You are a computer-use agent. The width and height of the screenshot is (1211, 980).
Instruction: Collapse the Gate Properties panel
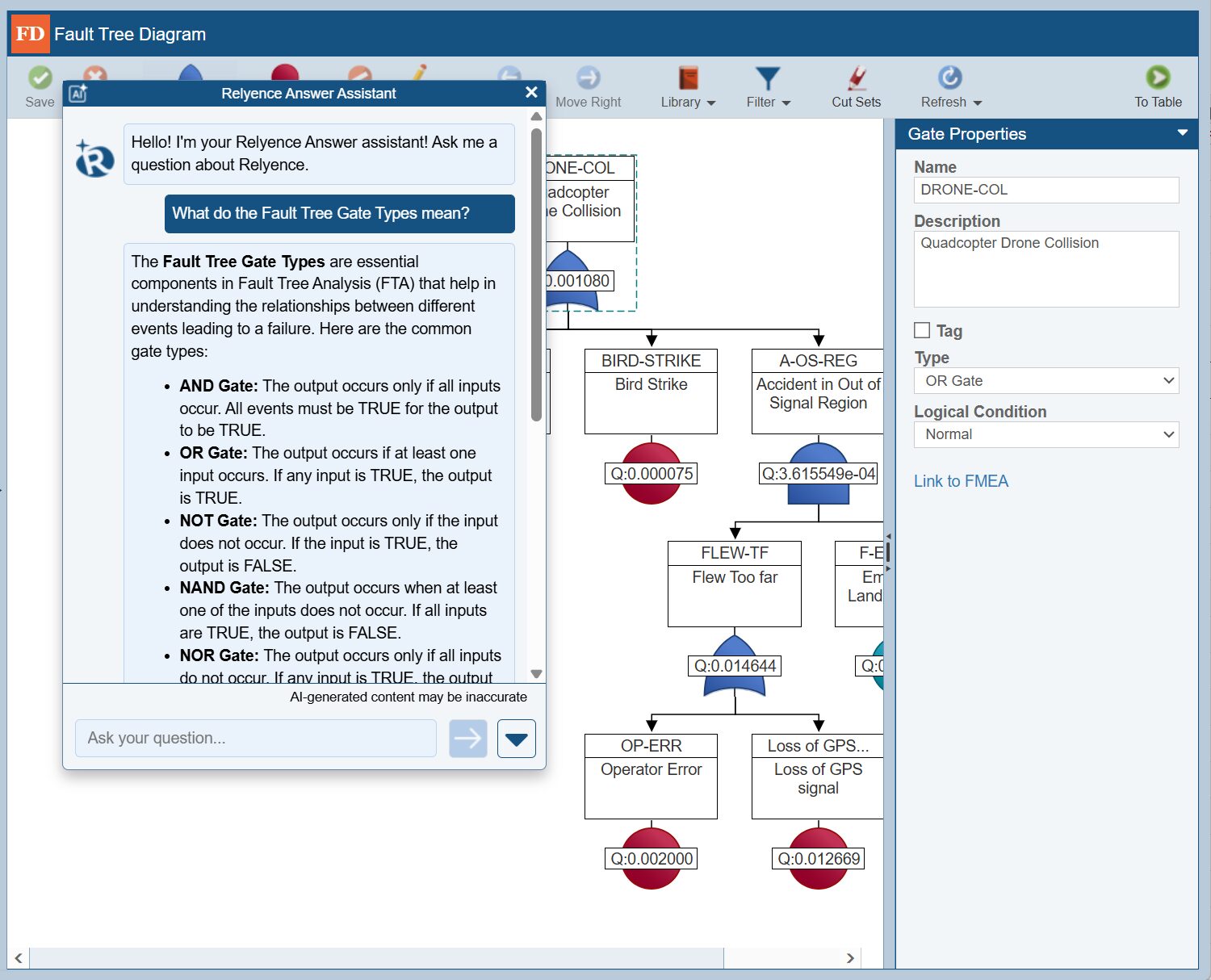click(x=1184, y=133)
